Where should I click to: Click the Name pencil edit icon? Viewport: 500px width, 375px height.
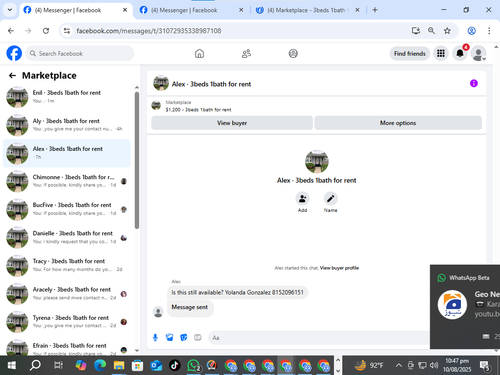point(330,199)
